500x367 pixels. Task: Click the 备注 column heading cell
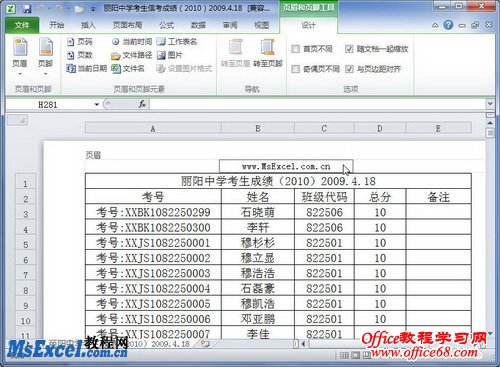point(438,197)
